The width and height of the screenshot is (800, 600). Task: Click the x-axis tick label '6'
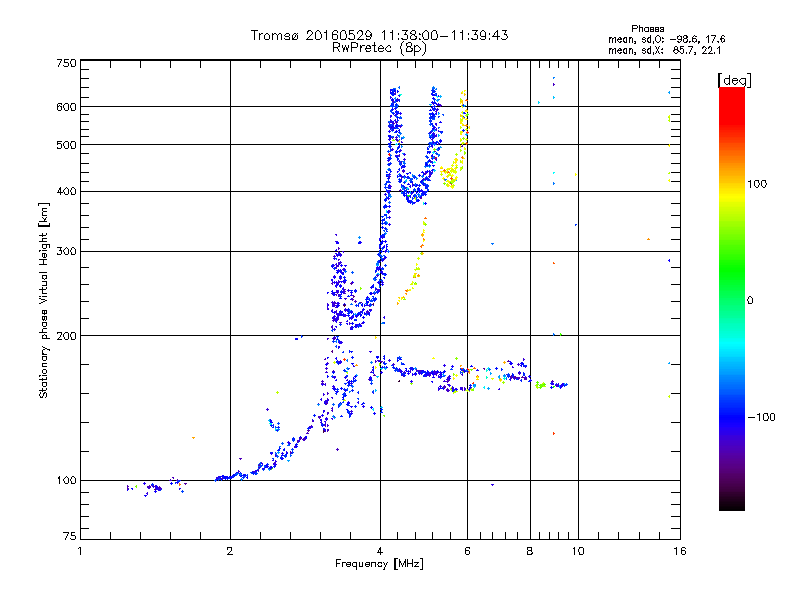coord(467,551)
